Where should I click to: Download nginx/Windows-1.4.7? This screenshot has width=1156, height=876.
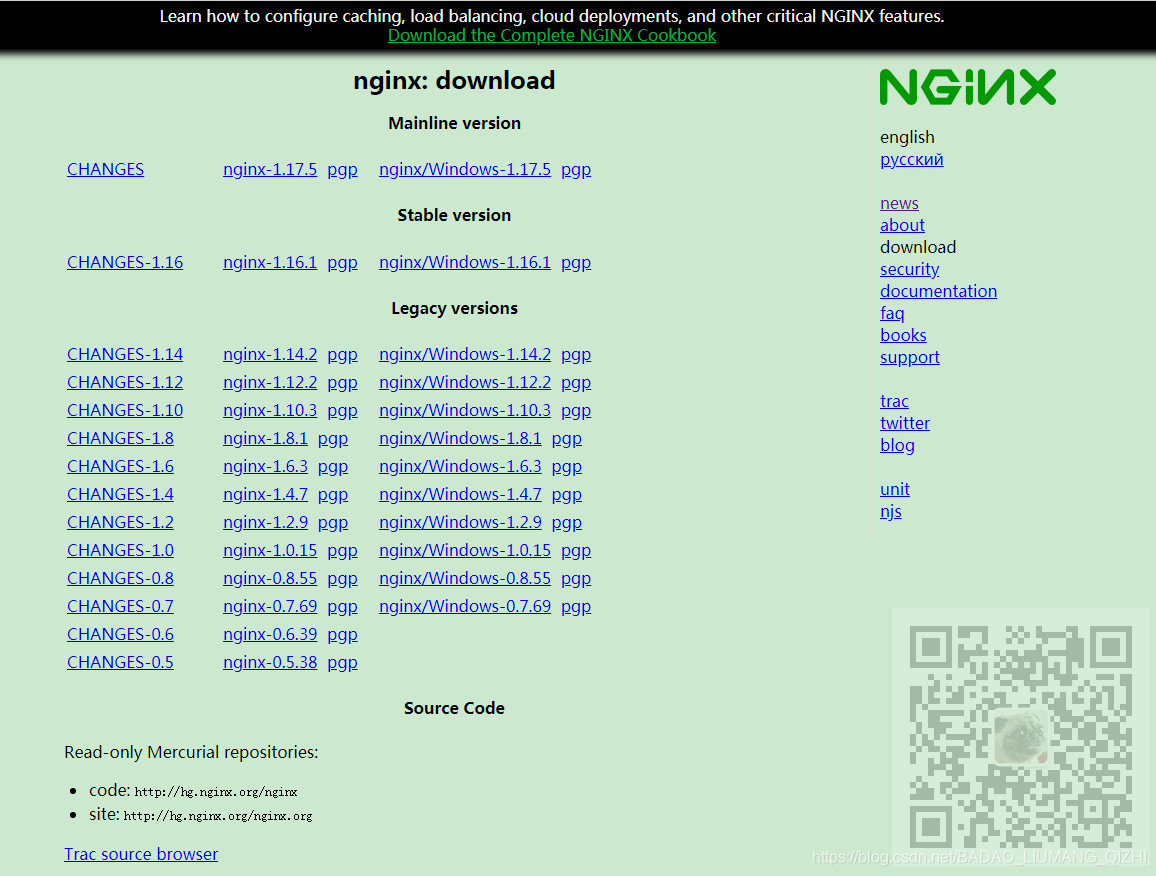(460, 495)
